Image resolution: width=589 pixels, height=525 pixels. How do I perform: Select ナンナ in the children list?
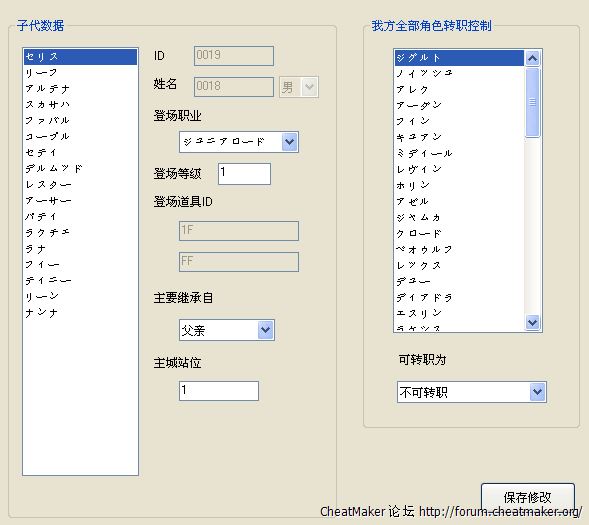(x=80, y=312)
